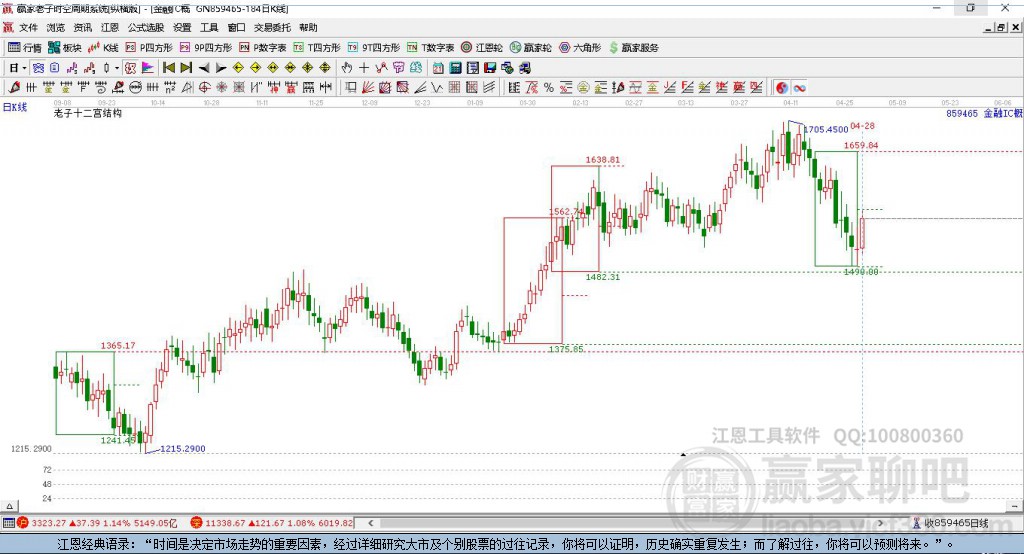Open the 资讯 menu

pos(83,27)
